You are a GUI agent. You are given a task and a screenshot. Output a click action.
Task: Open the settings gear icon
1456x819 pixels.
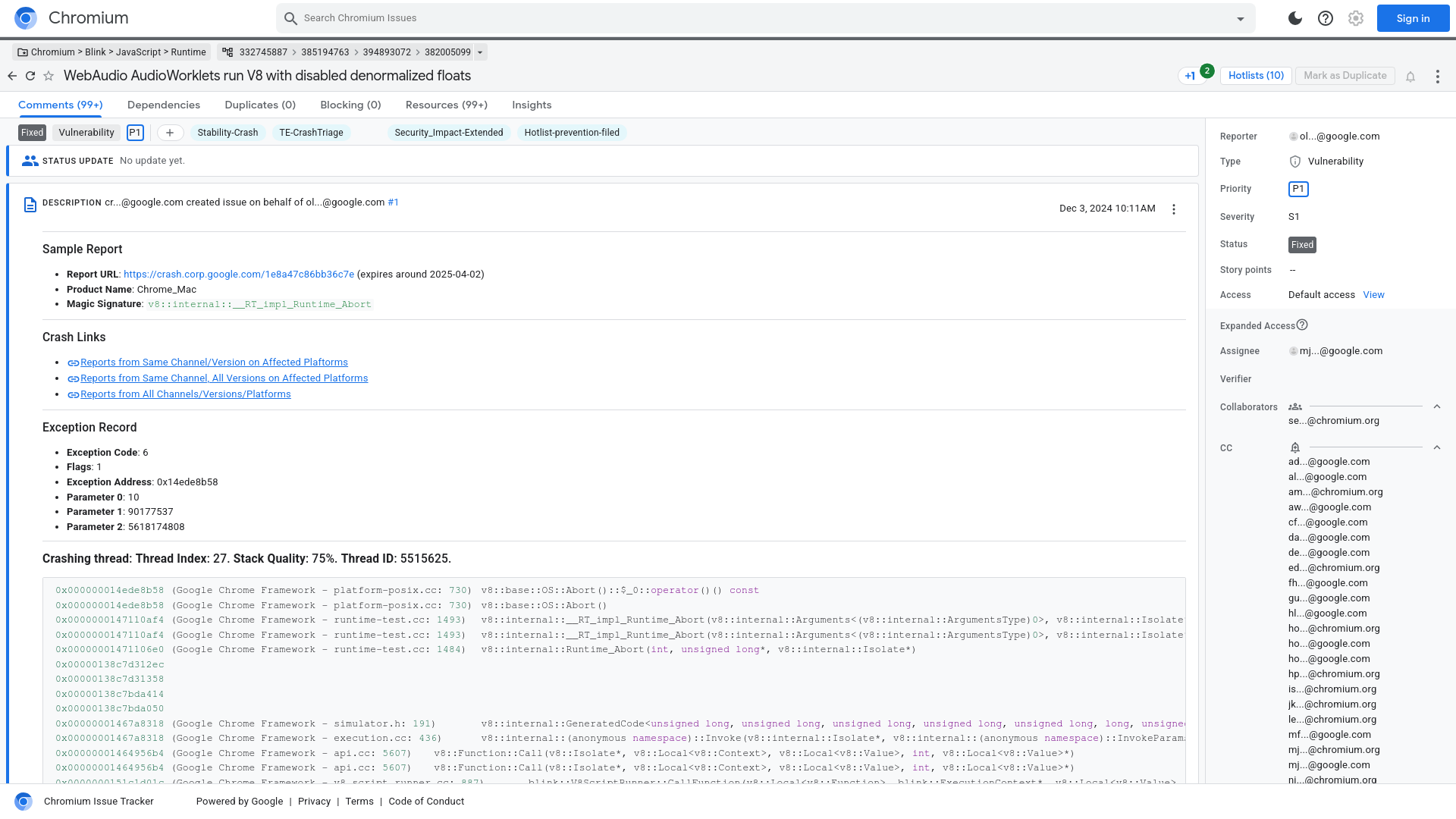(1355, 18)
